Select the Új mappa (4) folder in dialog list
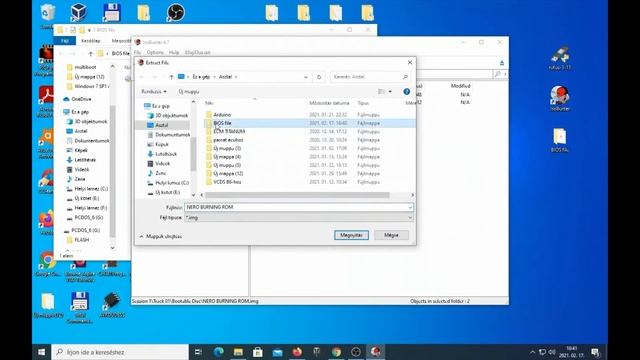This screenshot has width=640, height=360. click(x=227, y=156)
